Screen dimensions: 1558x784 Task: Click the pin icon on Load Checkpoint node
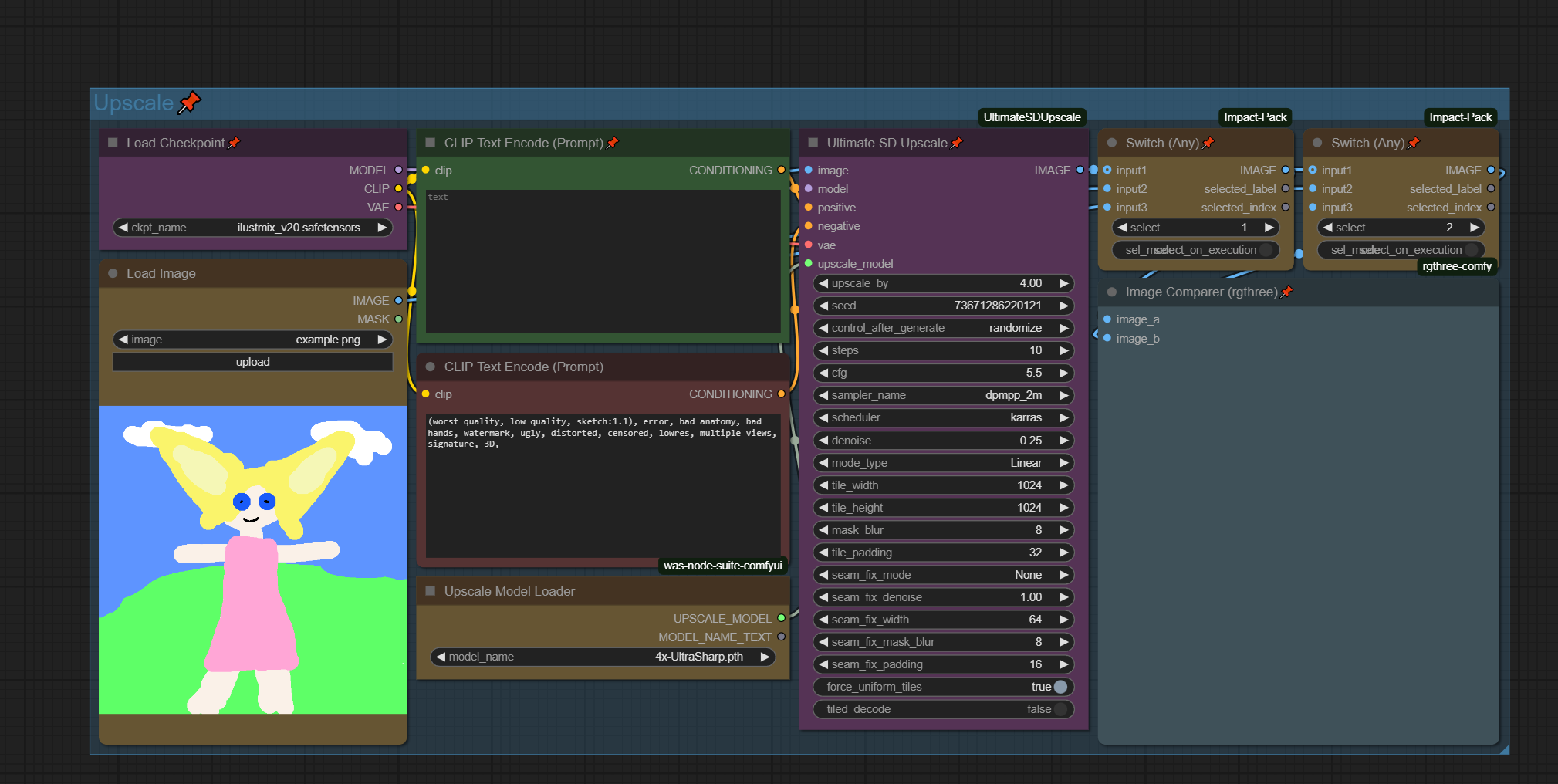click(x=235, y=143)
